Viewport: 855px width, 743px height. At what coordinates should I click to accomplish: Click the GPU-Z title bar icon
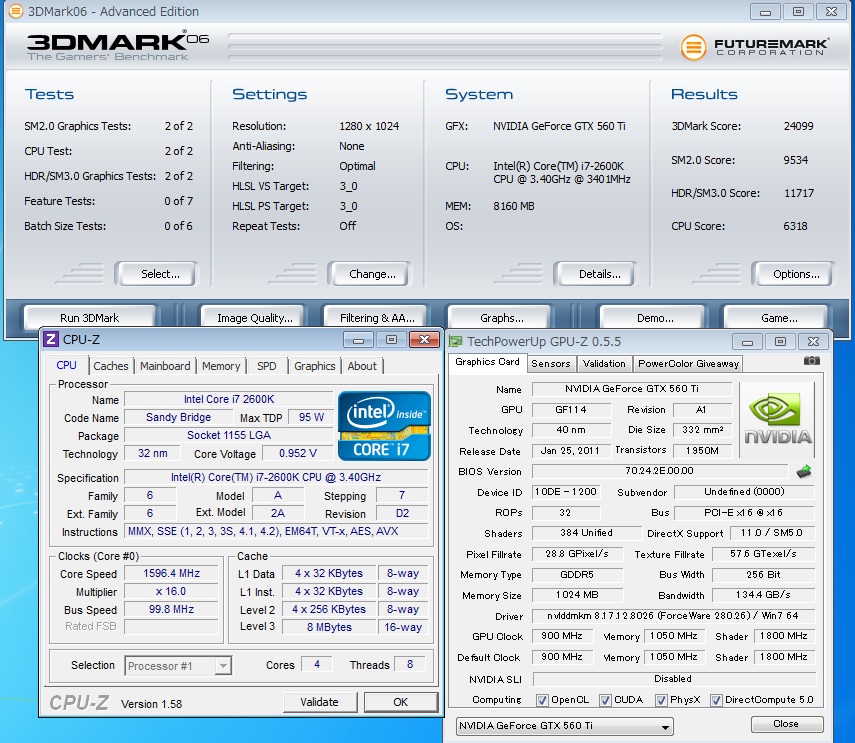click(x=456, y=341)
